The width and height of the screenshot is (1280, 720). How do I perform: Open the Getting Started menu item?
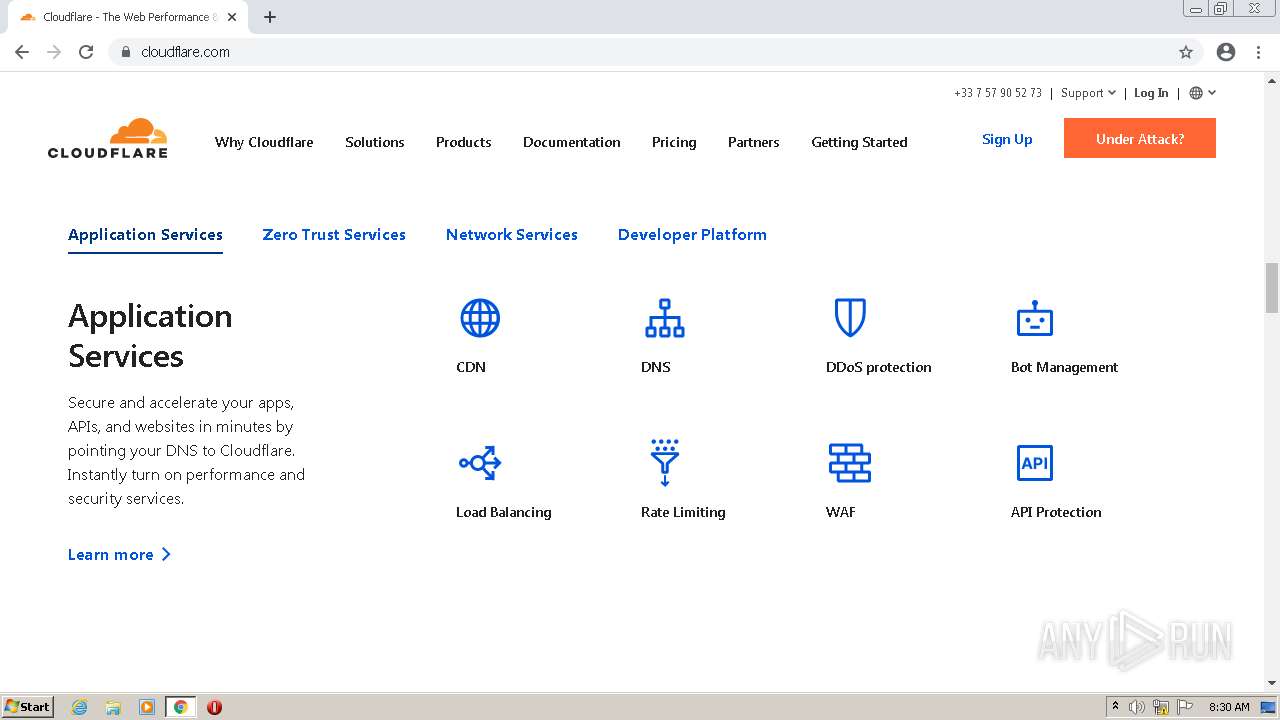pos(859,142)
